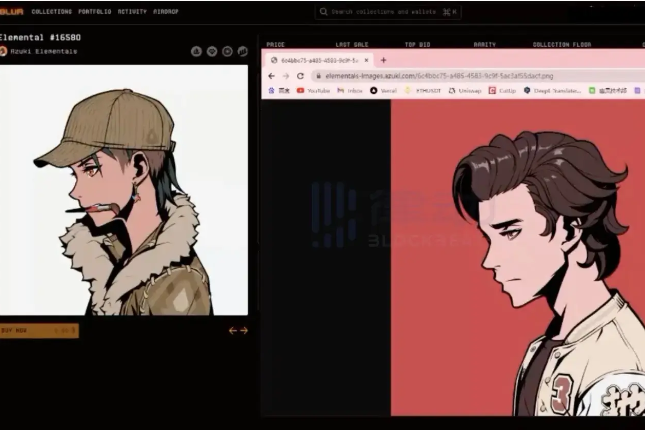Screen dimensions: 645x430
Task: Click the red-background character image in the browser
Action: (518, 258)
